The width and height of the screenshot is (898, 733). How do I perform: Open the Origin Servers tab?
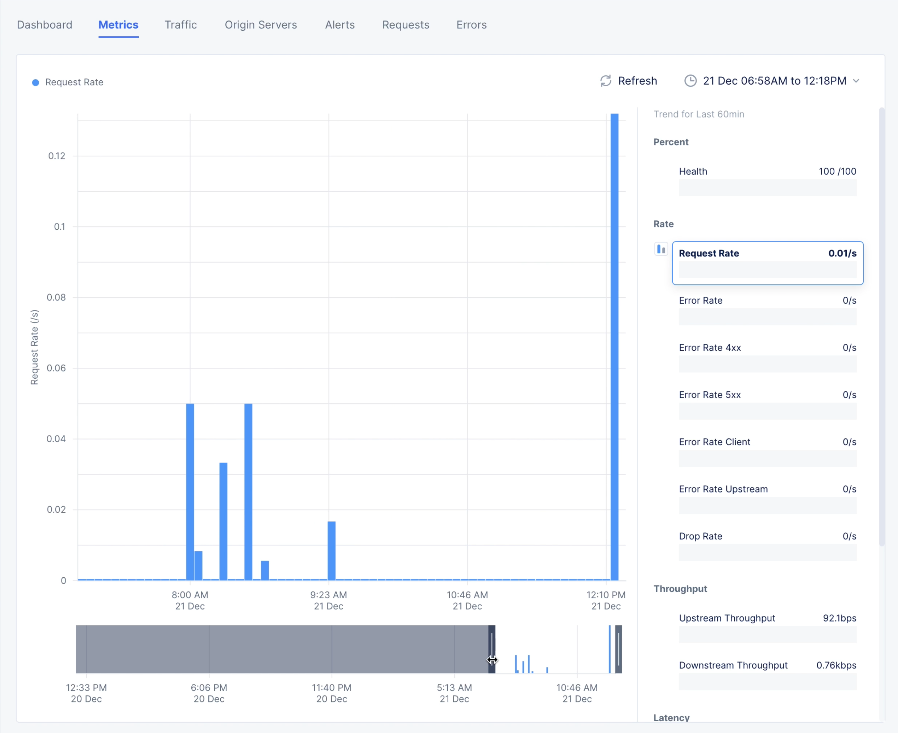click(261, 24)
